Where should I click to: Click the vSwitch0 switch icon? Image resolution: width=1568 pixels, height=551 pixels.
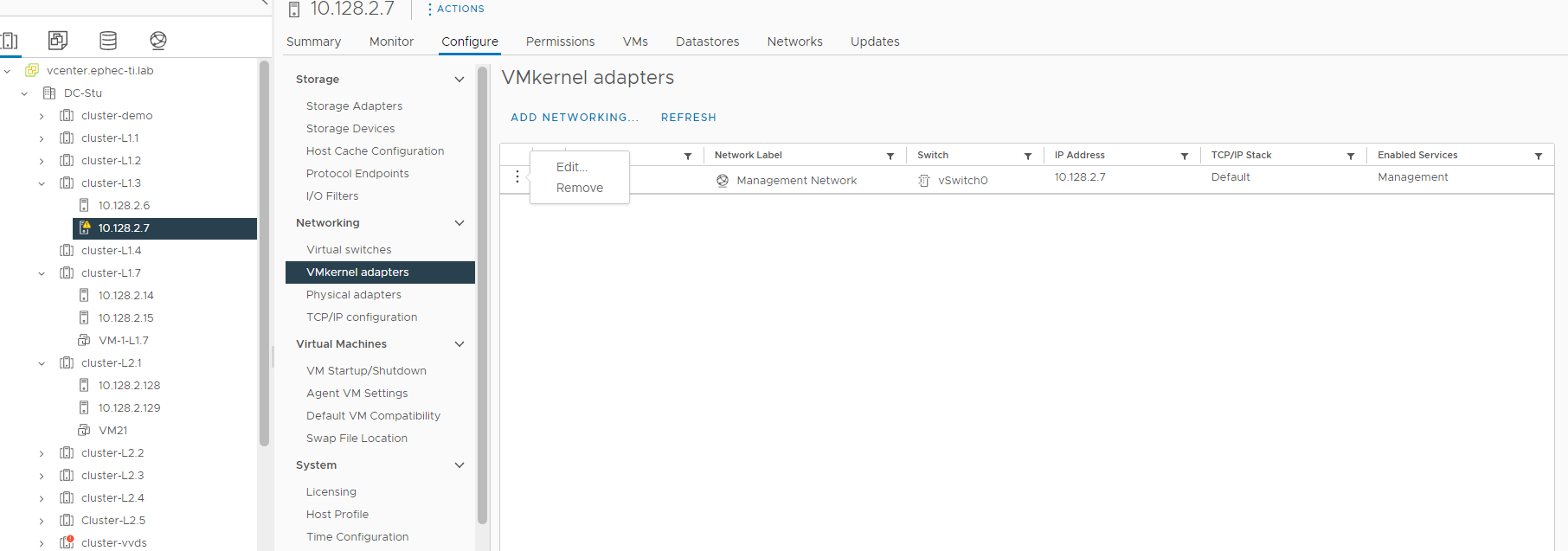coord(924,181)
